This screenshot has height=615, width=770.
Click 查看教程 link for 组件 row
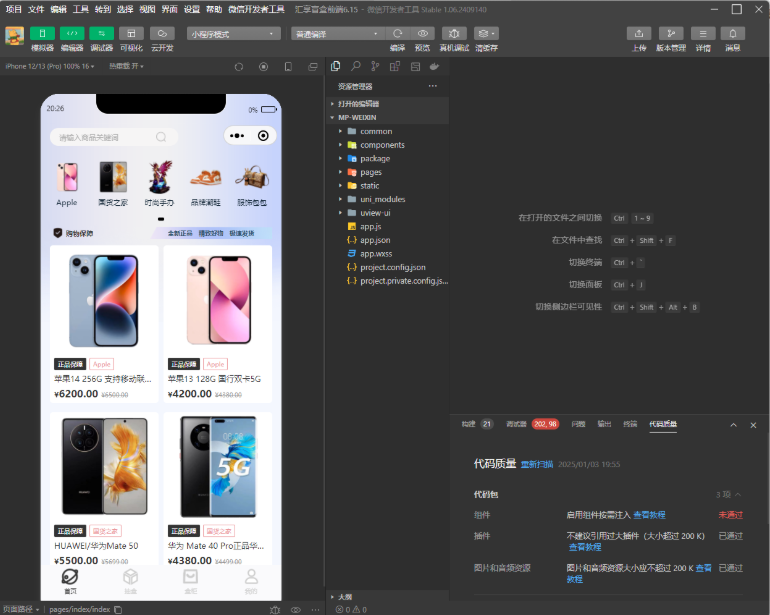[650, 515]
